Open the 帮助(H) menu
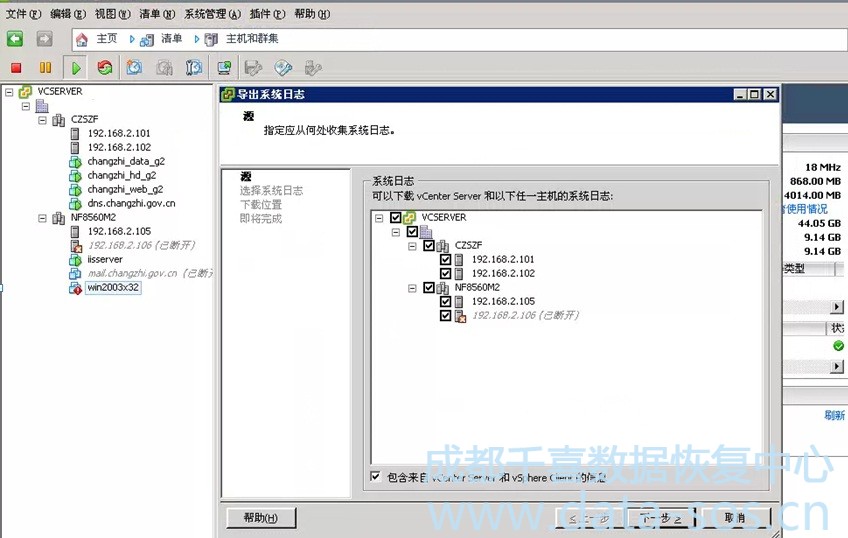Screen dimensions: 848x538 tap(312, 14)
